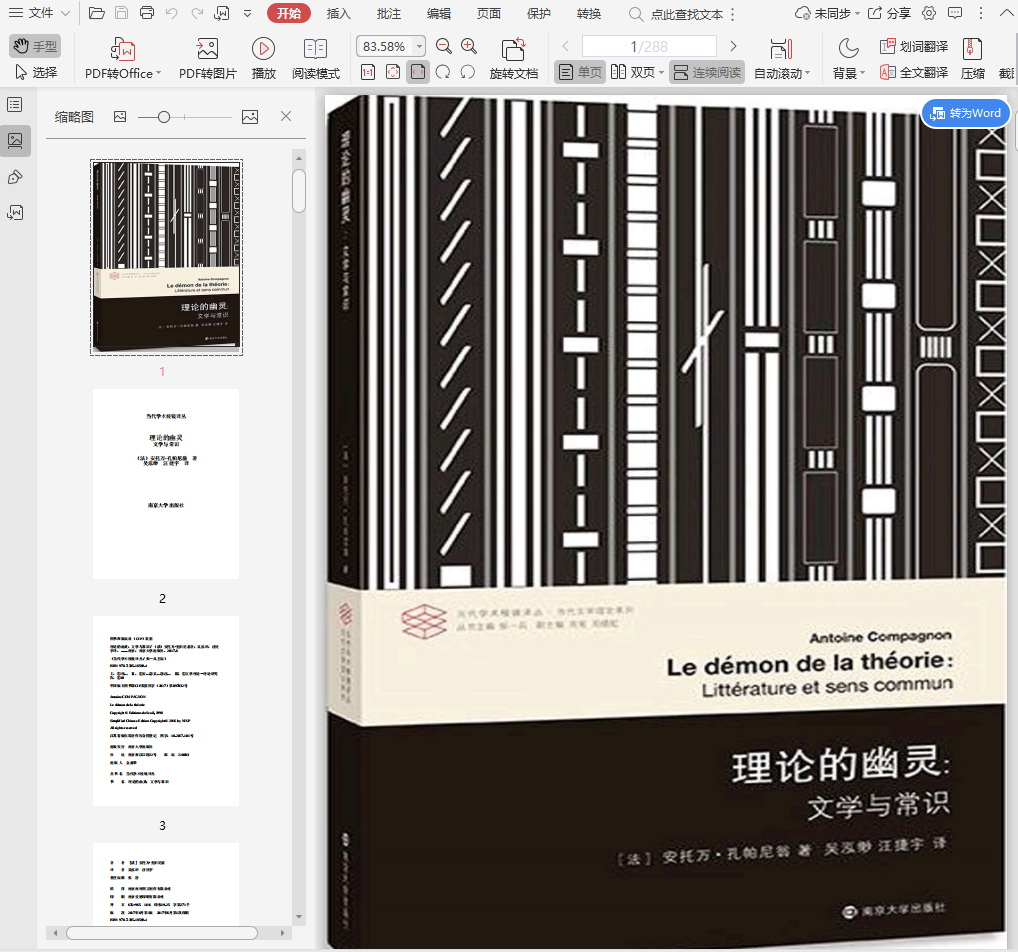Open the 83.58% zoom level dropdown

coord(419,47)
